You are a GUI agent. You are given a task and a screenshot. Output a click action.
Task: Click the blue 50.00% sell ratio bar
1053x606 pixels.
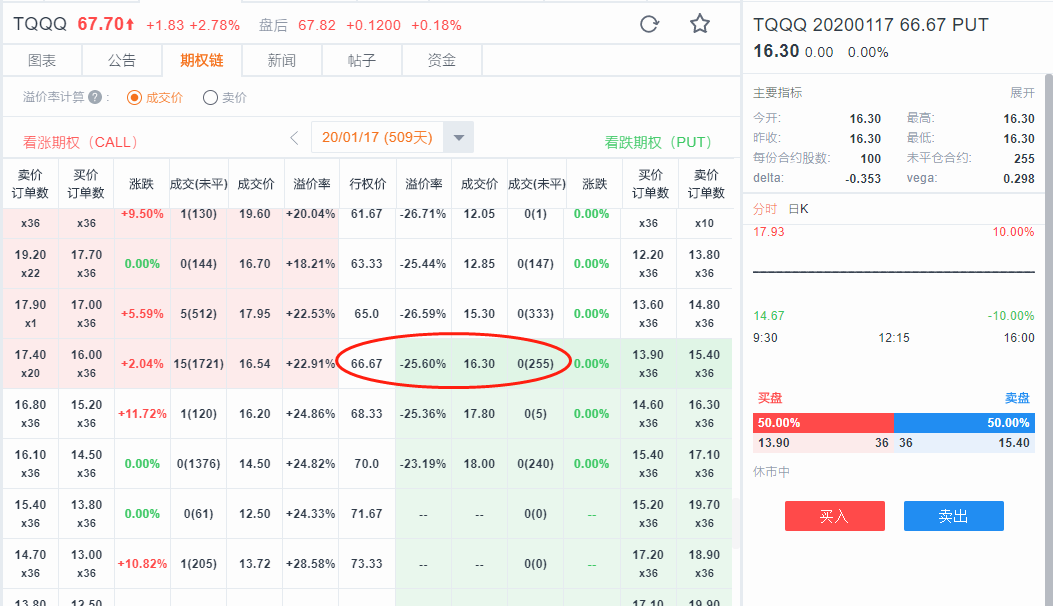[964, 423]
